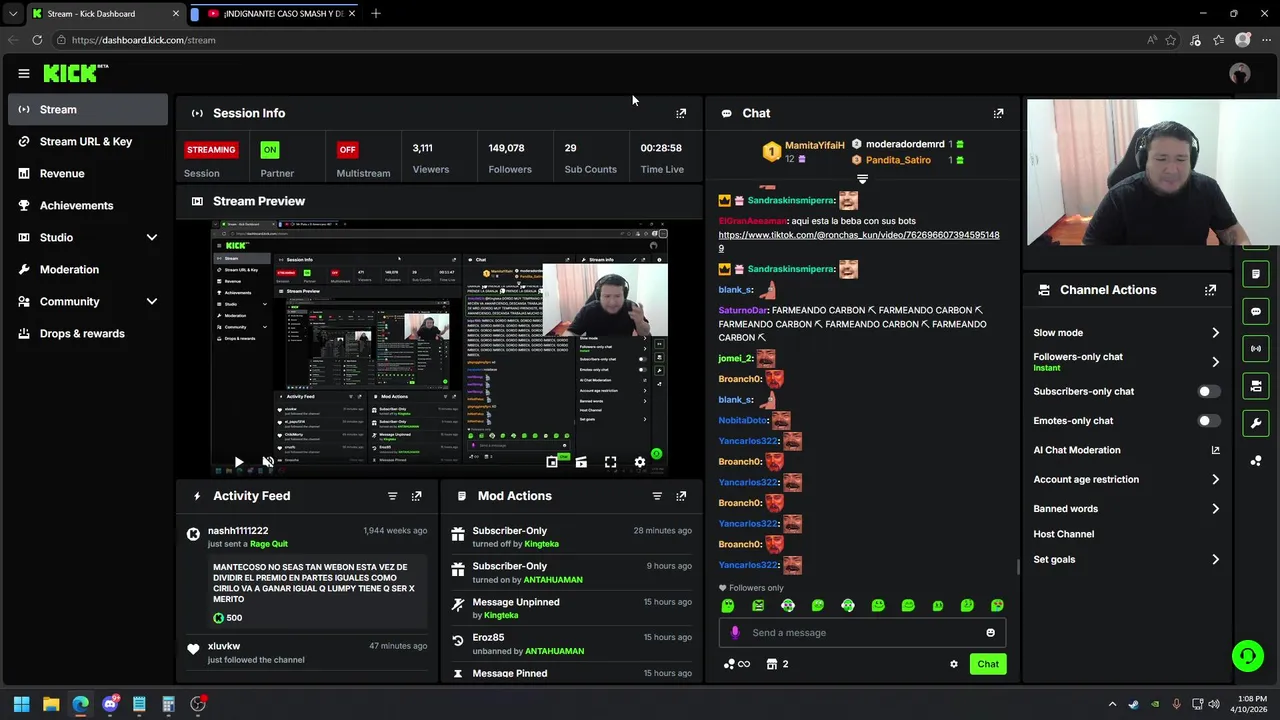Open stream preview player settings gear
Screen dimensions: 1280x720
(x=640, y=462)
